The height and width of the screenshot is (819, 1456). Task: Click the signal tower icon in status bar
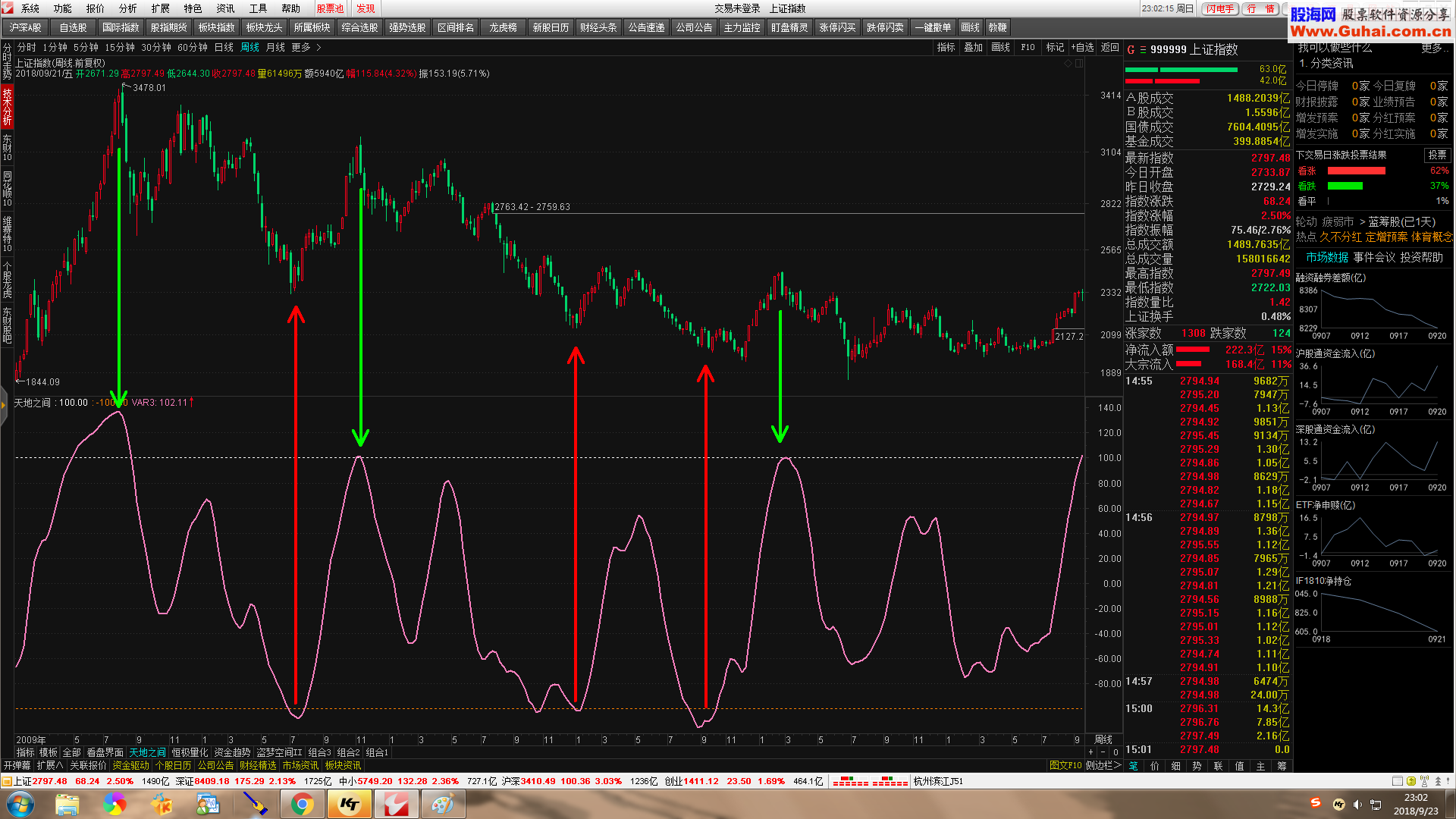(1424, 781)
